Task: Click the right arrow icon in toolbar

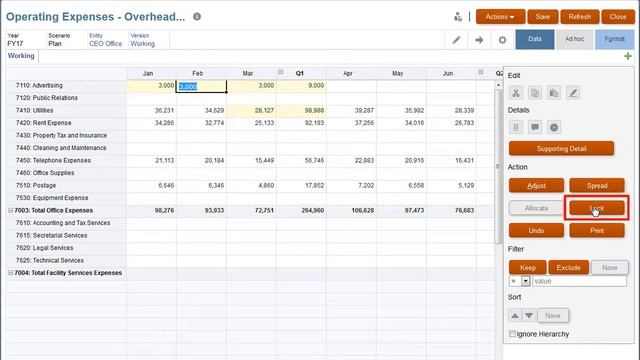Action: pos(479,40)
